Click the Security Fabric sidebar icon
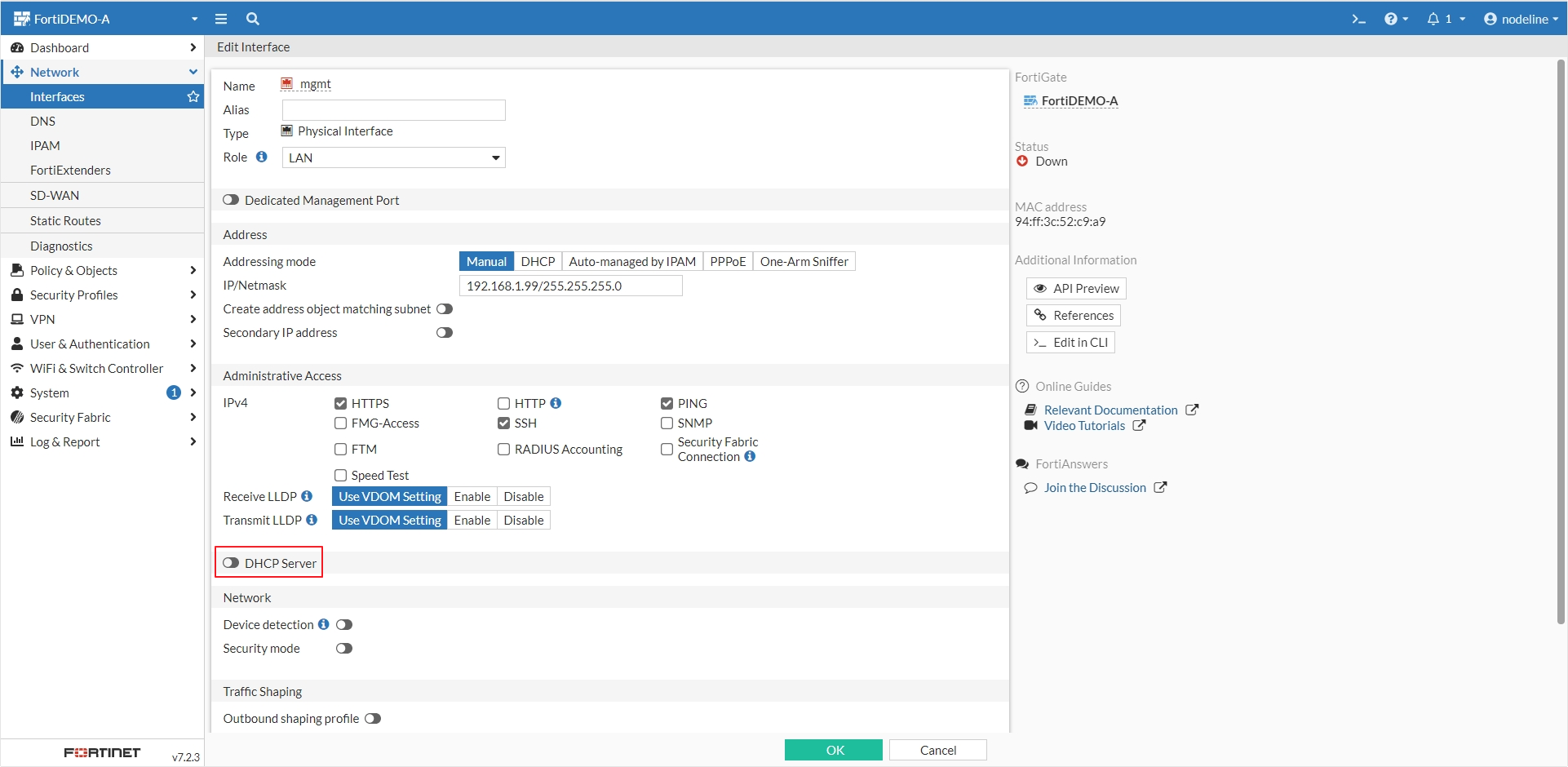This screenshot has height=767, width=1568. pyautogui.click(x=17, y=417)
